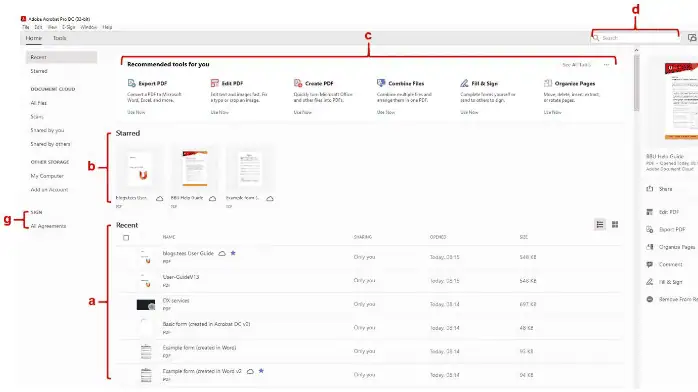Click the cloud icon on the first starred card
The height and width of the screenshot is (392, 698).
159,198
